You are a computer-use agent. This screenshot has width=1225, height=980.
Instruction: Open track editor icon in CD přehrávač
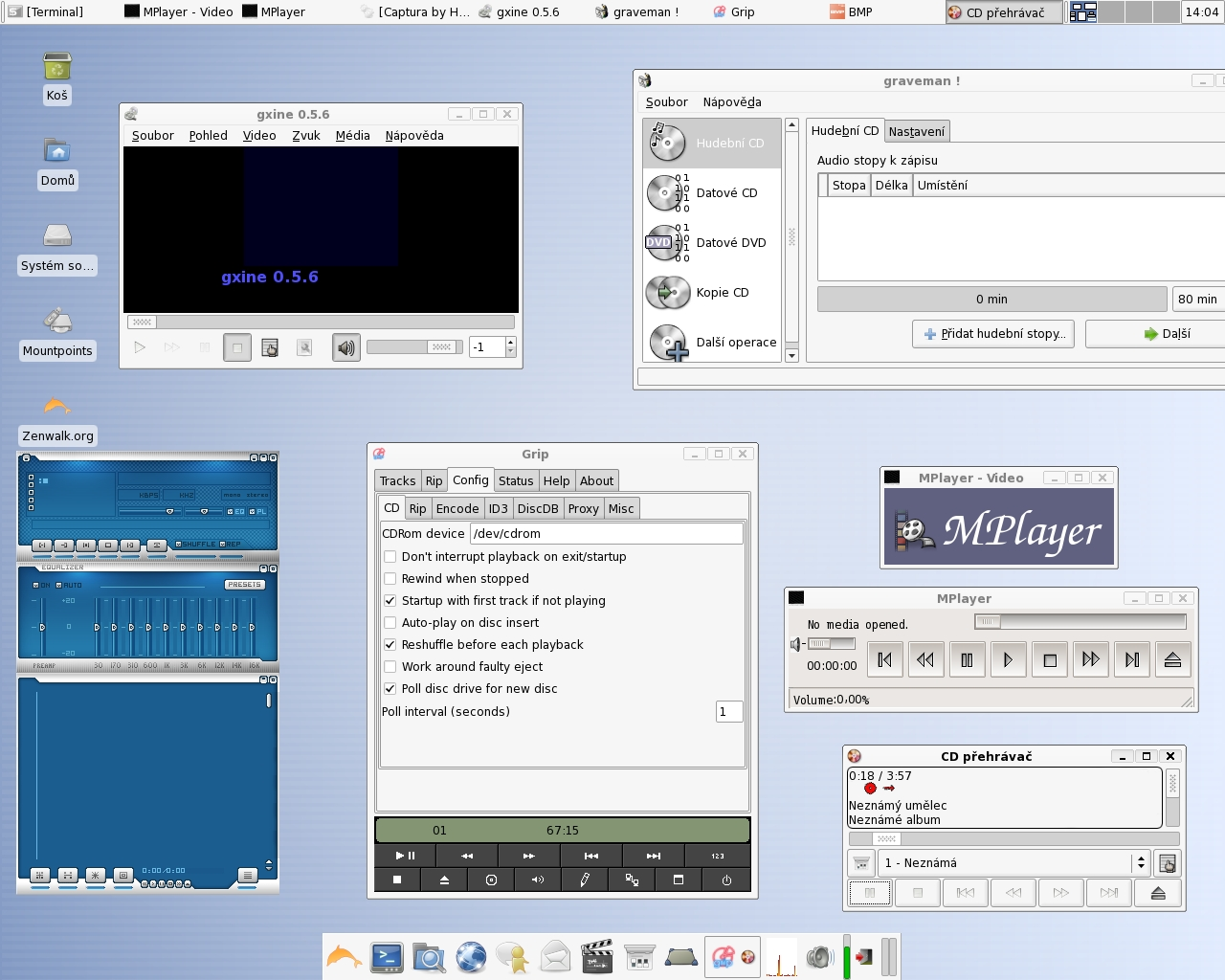1167,863
